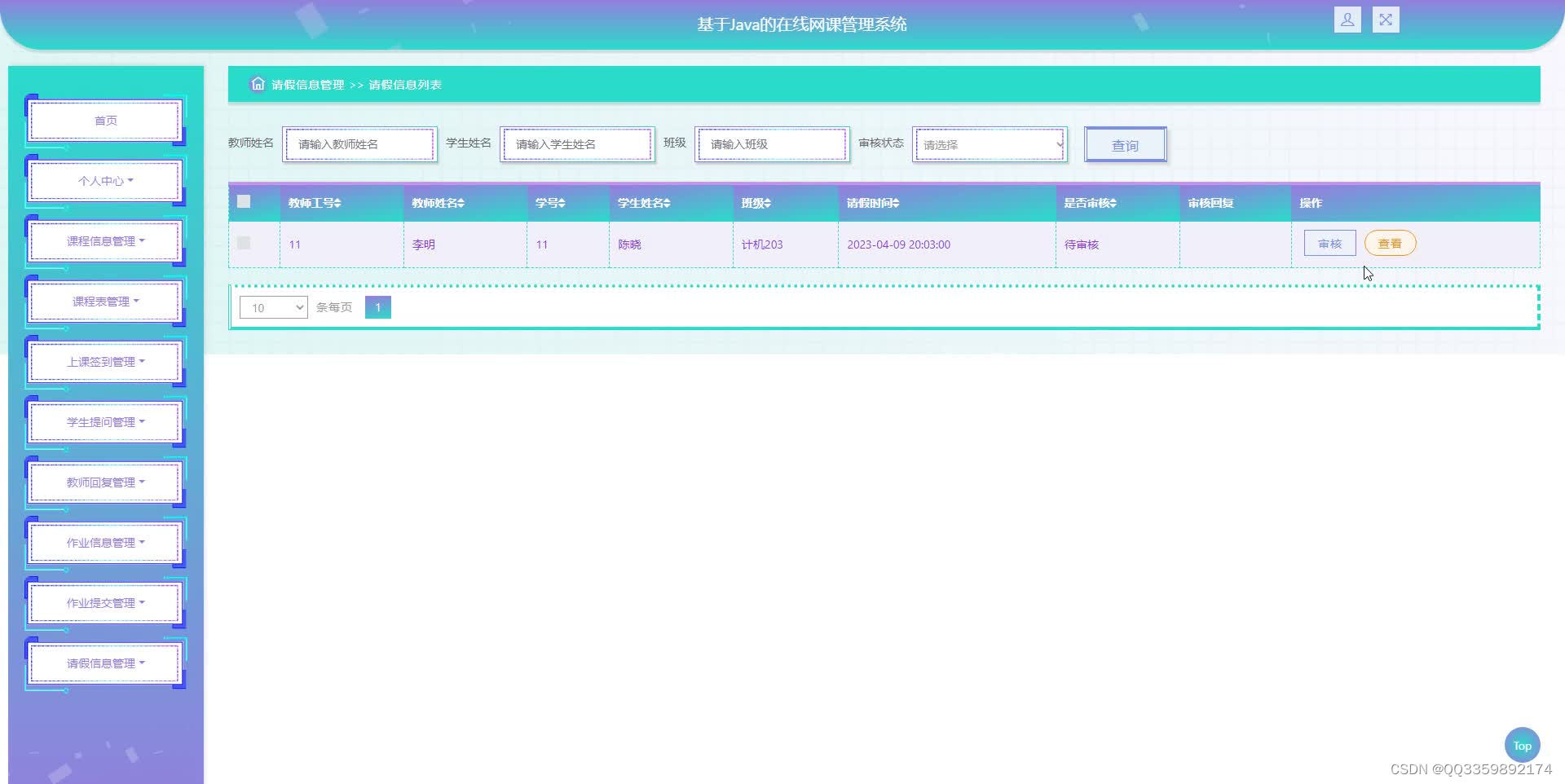Expand the 个人中心 sidebar menu
Image resolution: width=1565 pixels, height=784 pixels.
[x=105, y=181]
